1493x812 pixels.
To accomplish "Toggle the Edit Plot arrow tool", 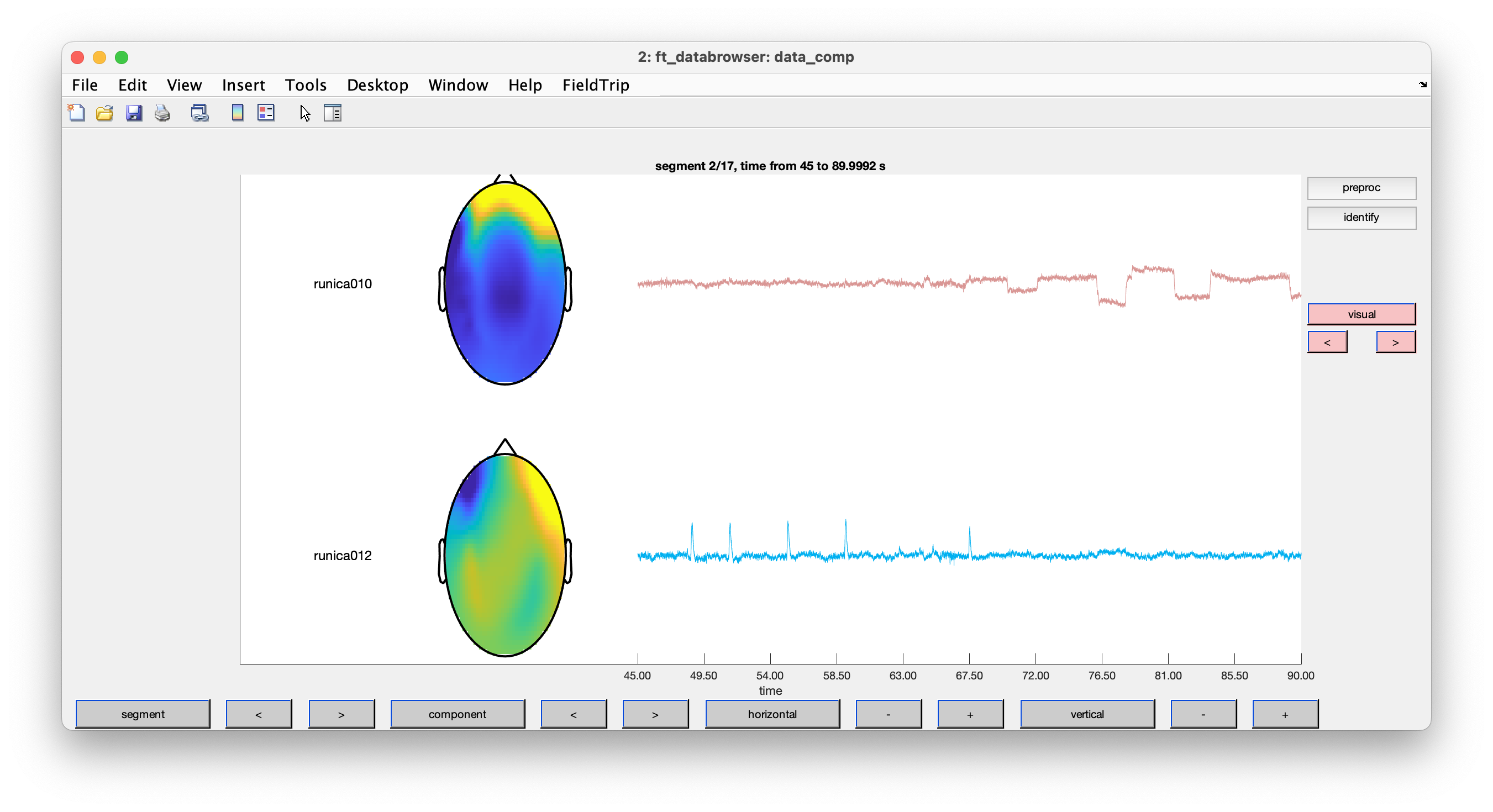I will coord(305,113).
